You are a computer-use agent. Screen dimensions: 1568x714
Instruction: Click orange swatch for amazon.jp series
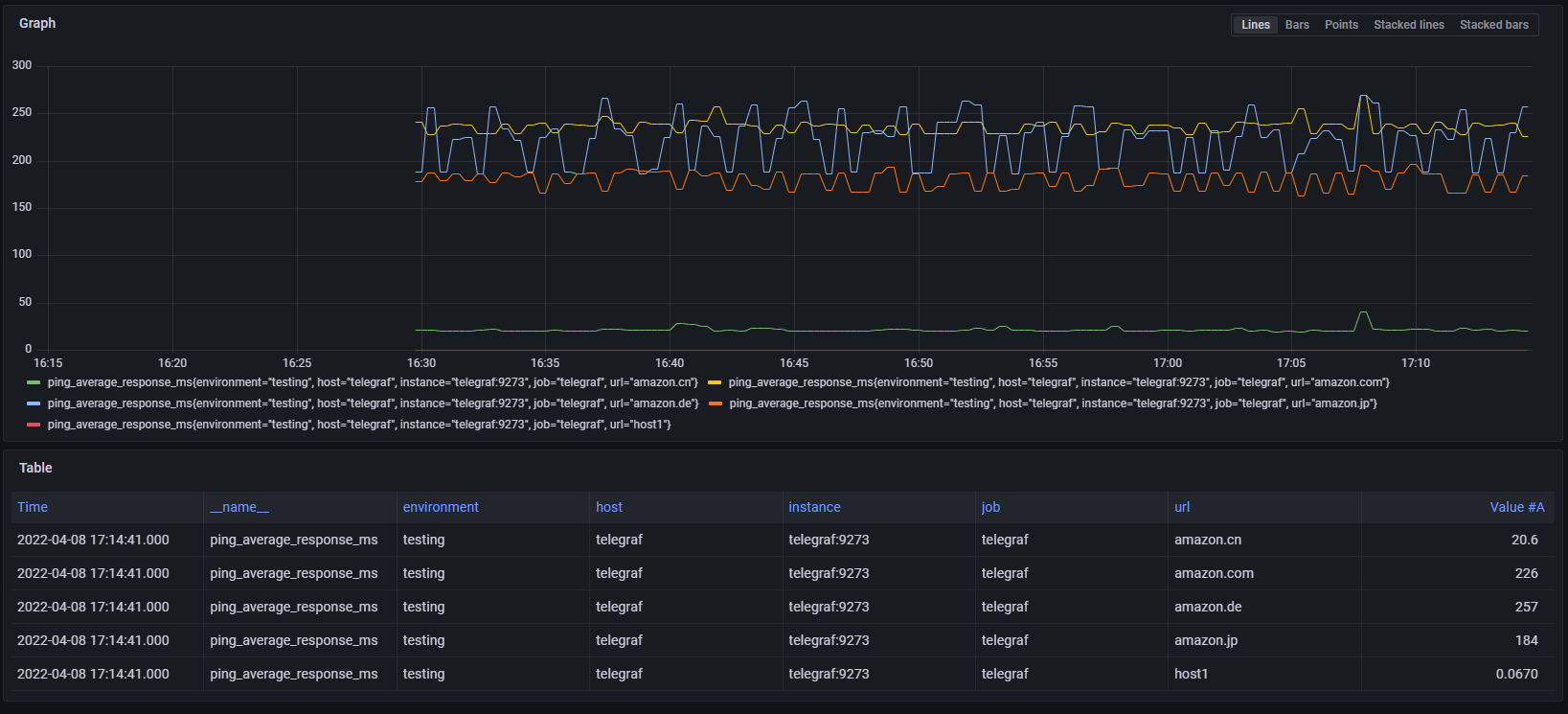click(716, 403)
